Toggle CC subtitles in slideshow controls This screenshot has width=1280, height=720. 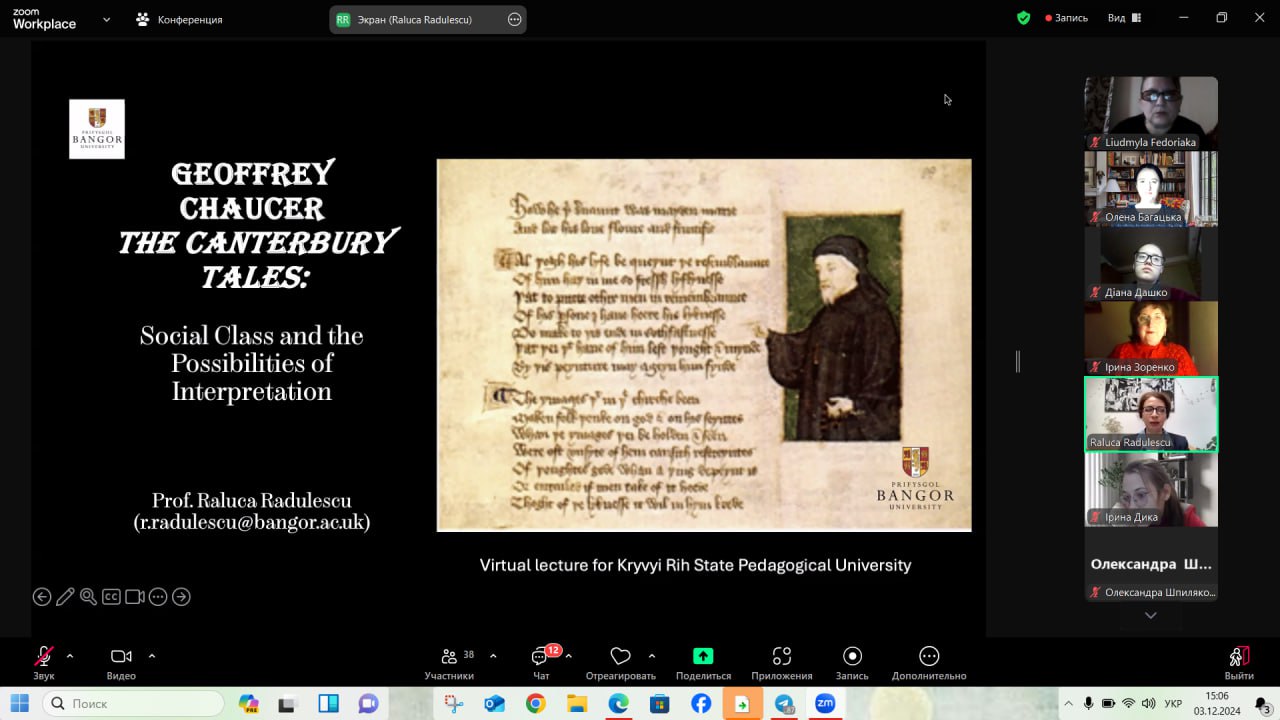coord(111,597)
